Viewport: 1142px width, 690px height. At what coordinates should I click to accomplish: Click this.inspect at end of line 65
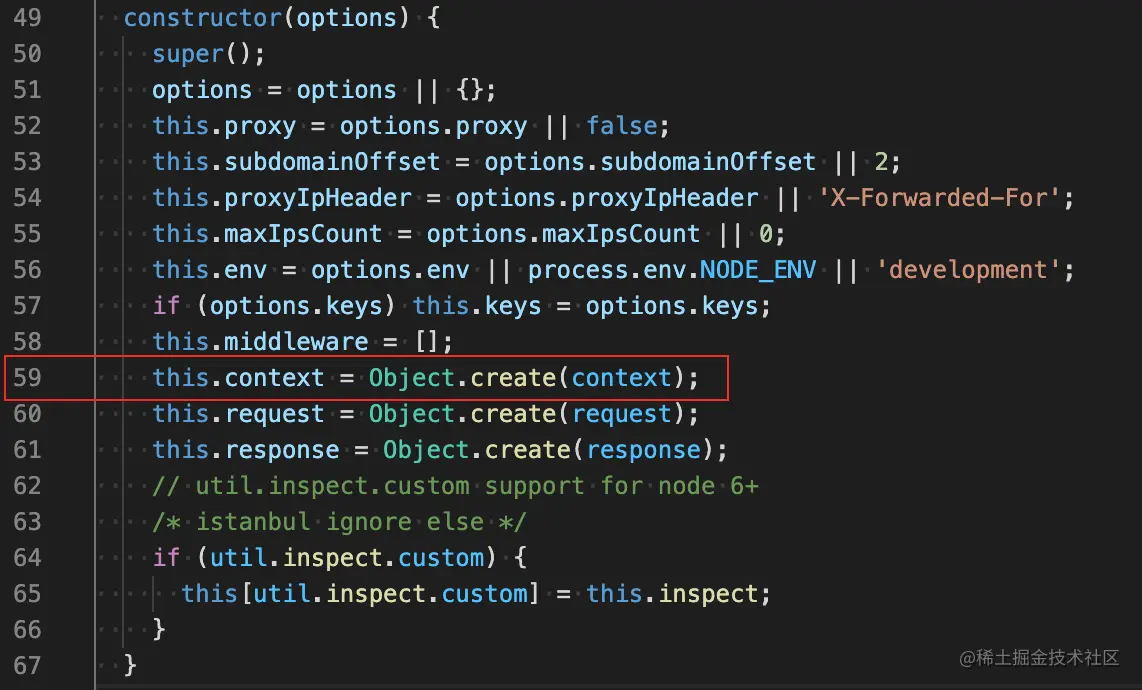tap(672, 594)
